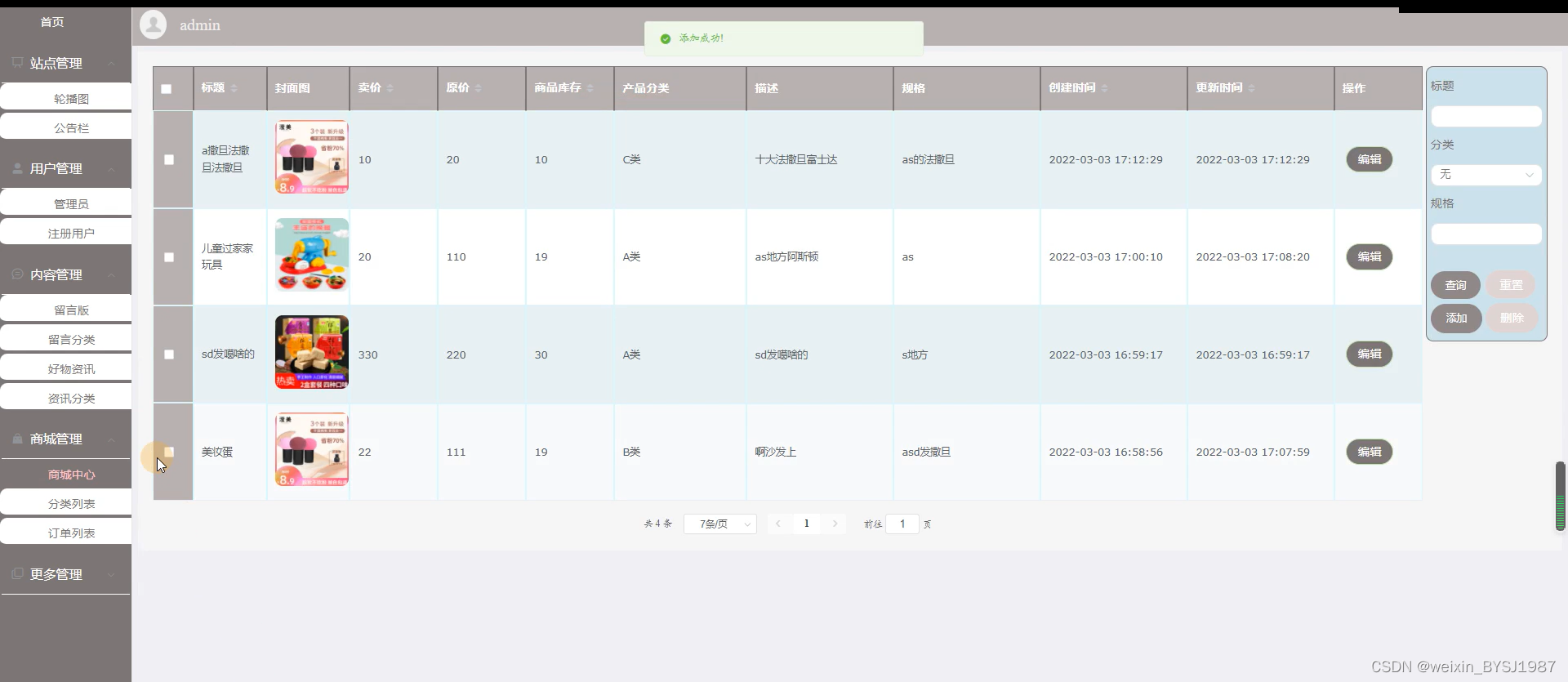Image resolution: width=1568 pixels, height=682 pixels.
Task: Click 编辑 for 美妆蛋 row
Action: (1370, 452)
